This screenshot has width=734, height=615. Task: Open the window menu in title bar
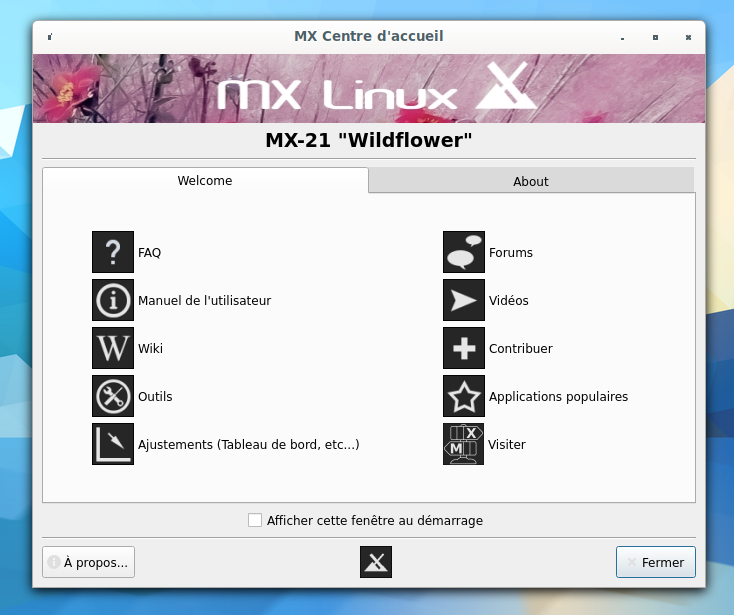point(50,37)
